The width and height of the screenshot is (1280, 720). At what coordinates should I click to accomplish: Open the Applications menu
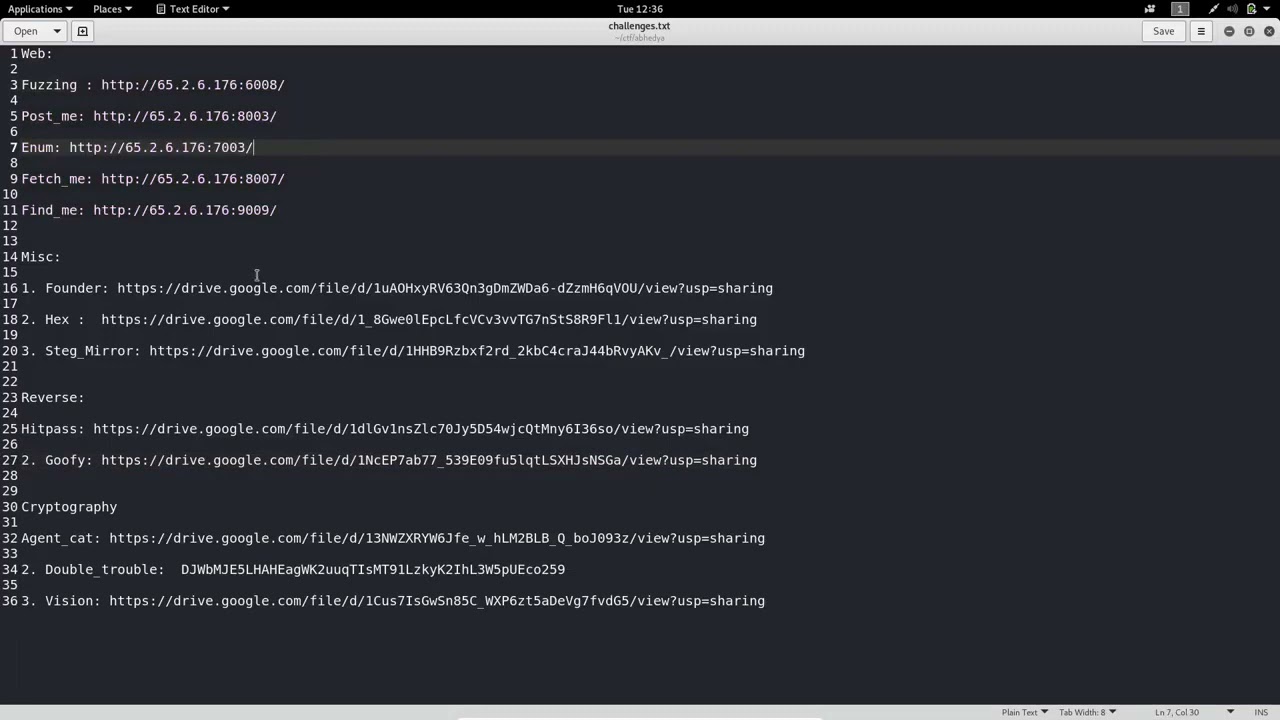[40, 9]
